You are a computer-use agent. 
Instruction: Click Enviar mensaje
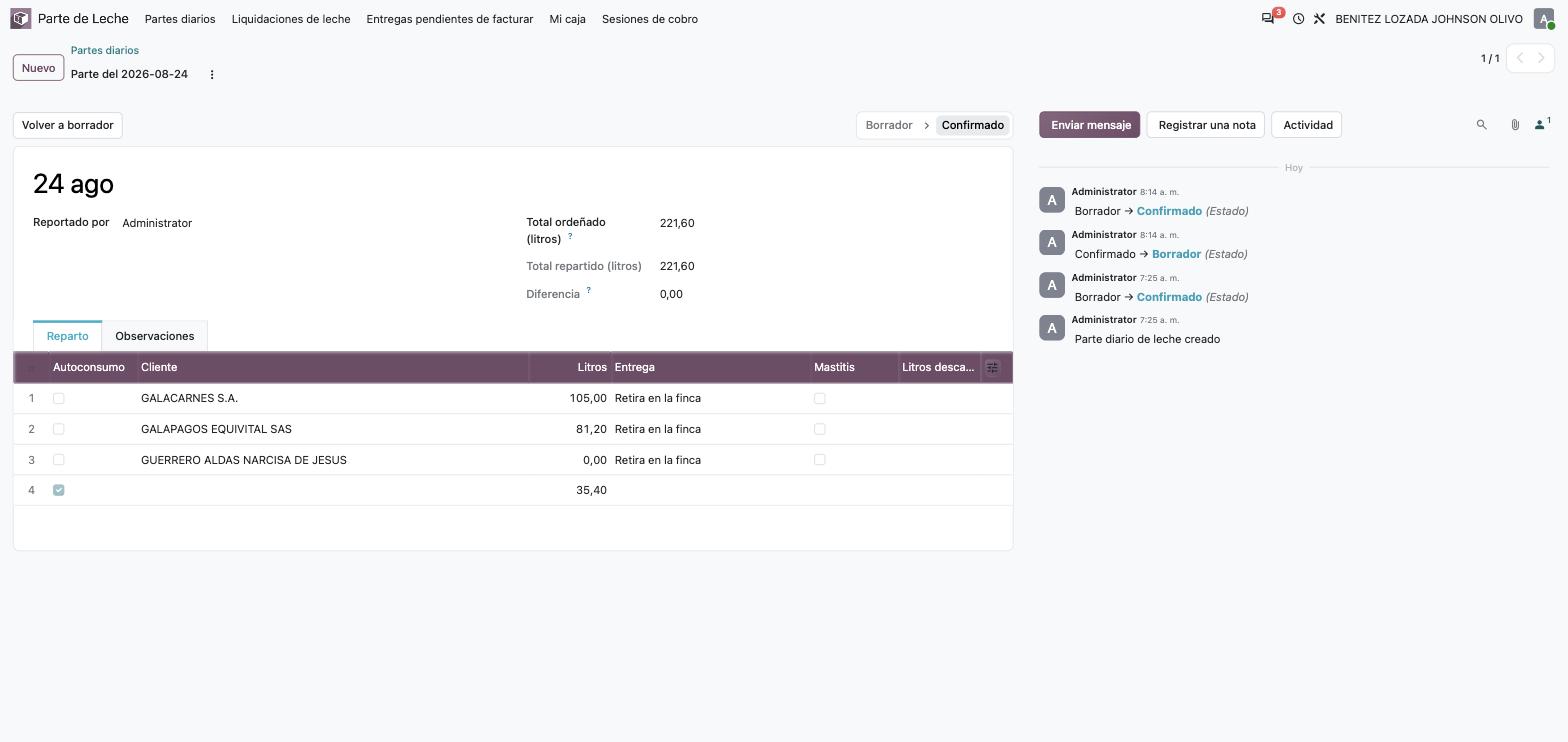[1090, 125]
